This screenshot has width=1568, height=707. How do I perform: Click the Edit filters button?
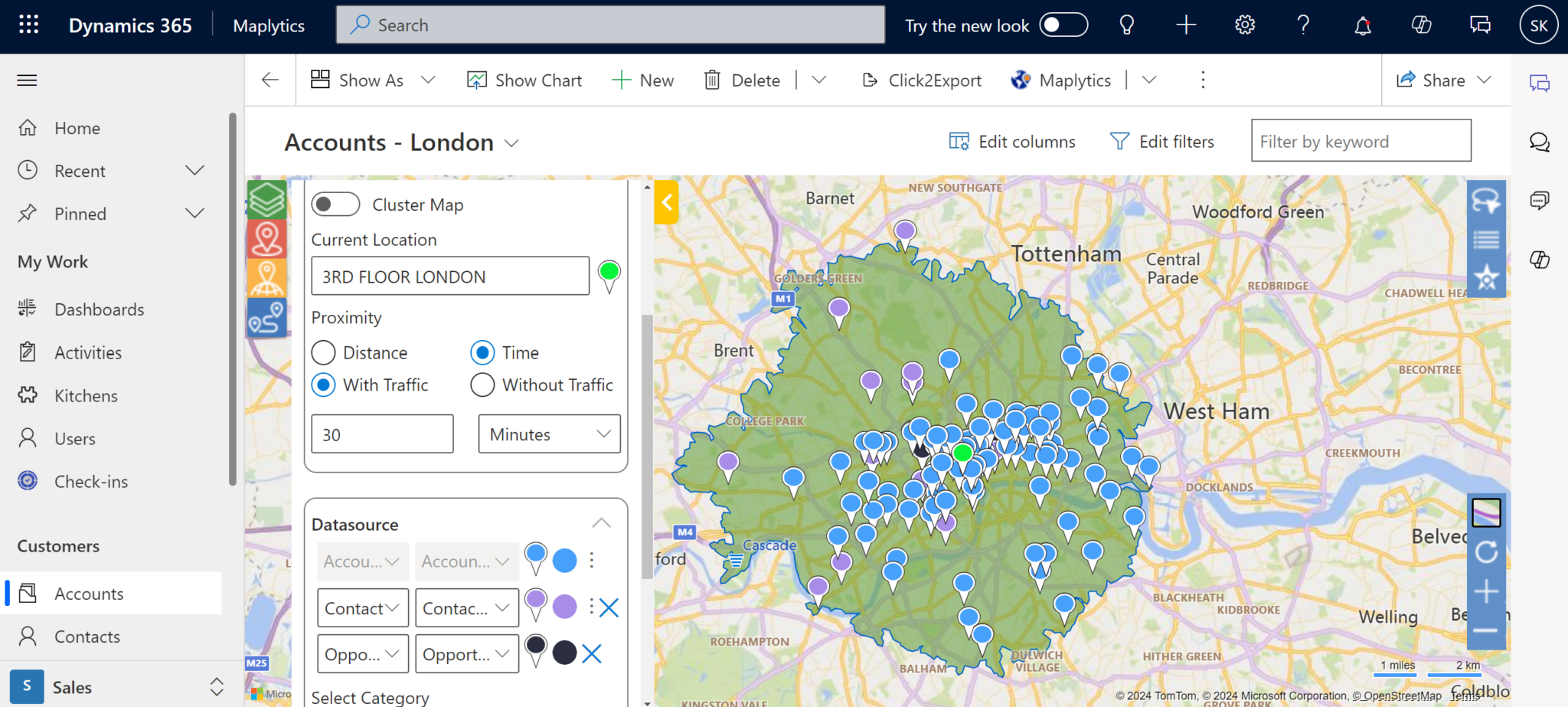coord(1162,142)
